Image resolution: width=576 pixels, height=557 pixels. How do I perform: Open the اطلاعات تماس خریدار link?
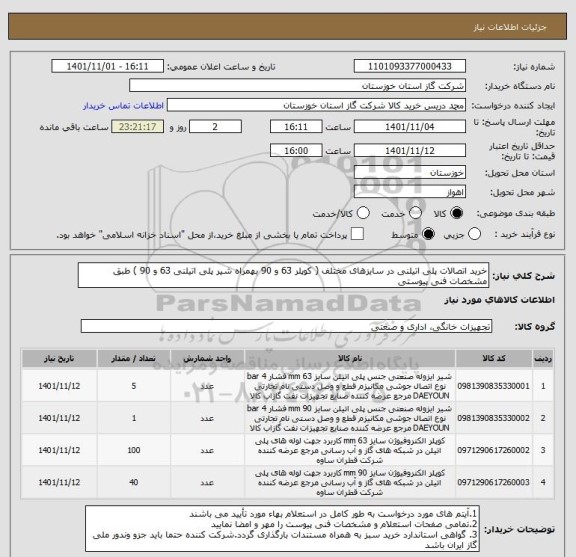tap(123, 106)
